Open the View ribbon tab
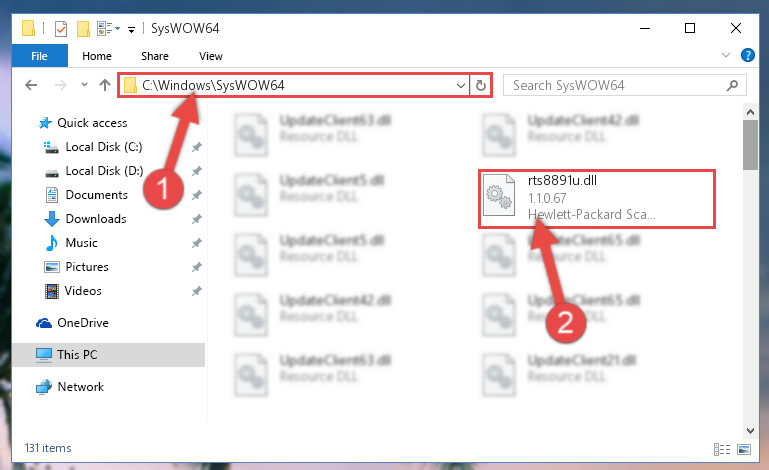The height and width of the screenshot is (470, 769). pos(211,56)
